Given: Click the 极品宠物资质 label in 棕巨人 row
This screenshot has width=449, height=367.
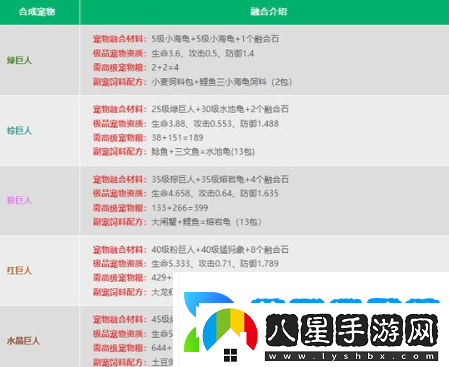Looking at the screenshot, I should 119,124.
